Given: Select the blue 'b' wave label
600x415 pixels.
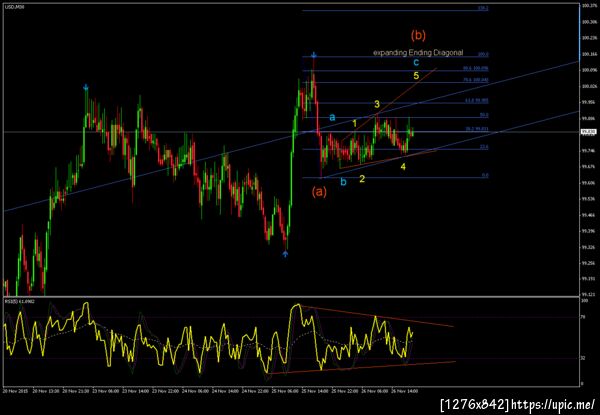Looking at the screenshot, I should pos(343,182).
